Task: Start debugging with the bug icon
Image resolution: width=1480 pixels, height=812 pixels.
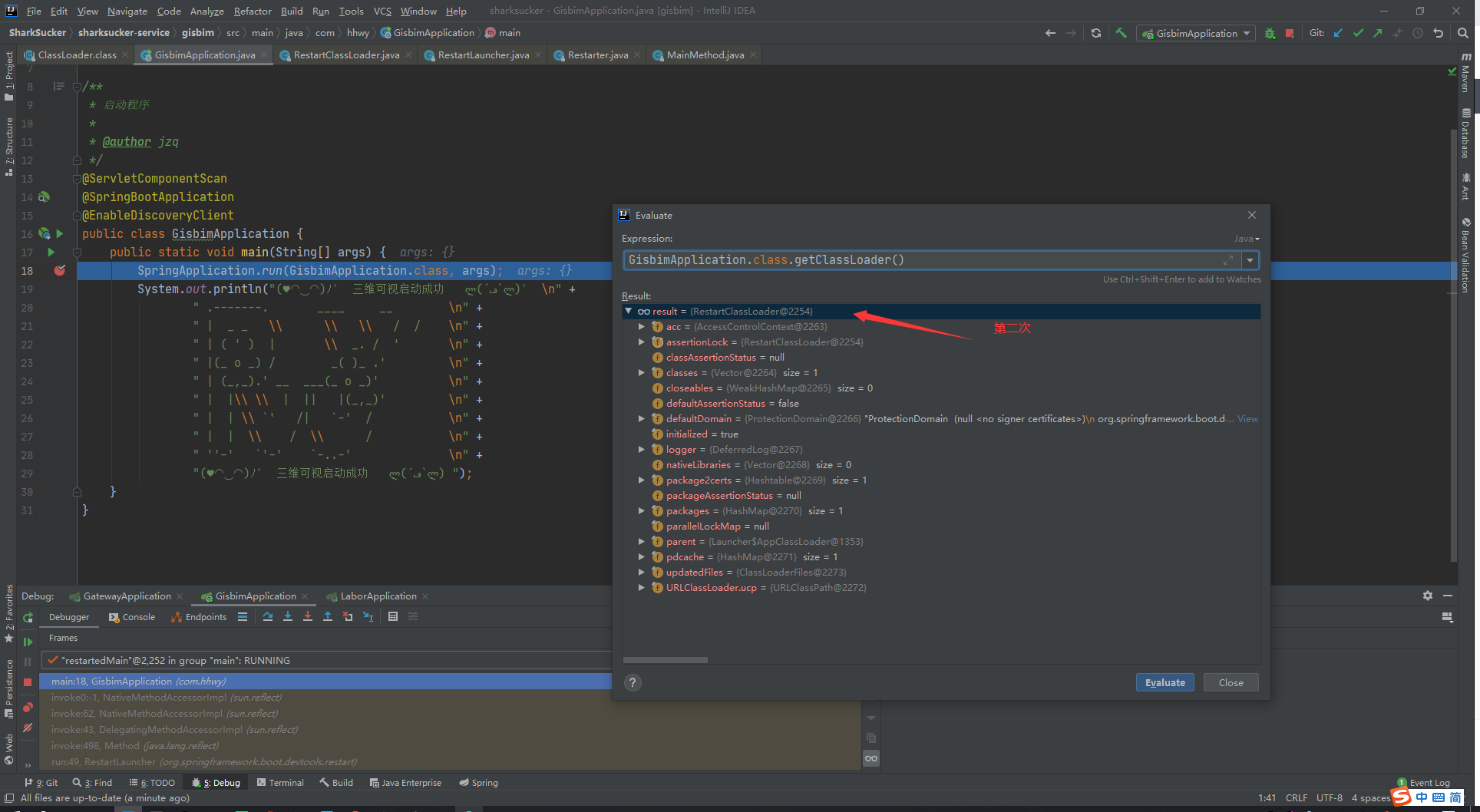Action: point(1270,33)
